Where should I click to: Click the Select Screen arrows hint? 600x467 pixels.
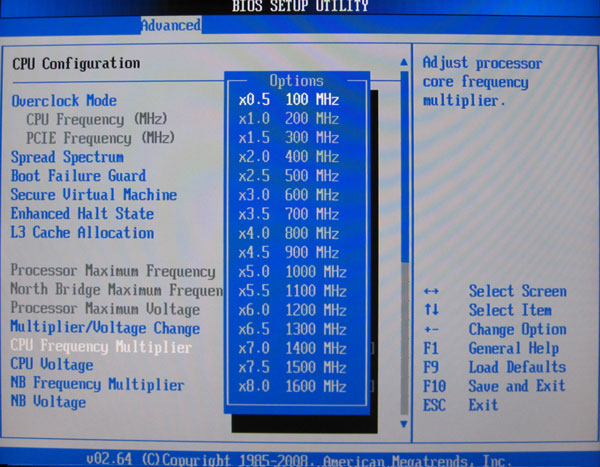click(495, 291)
